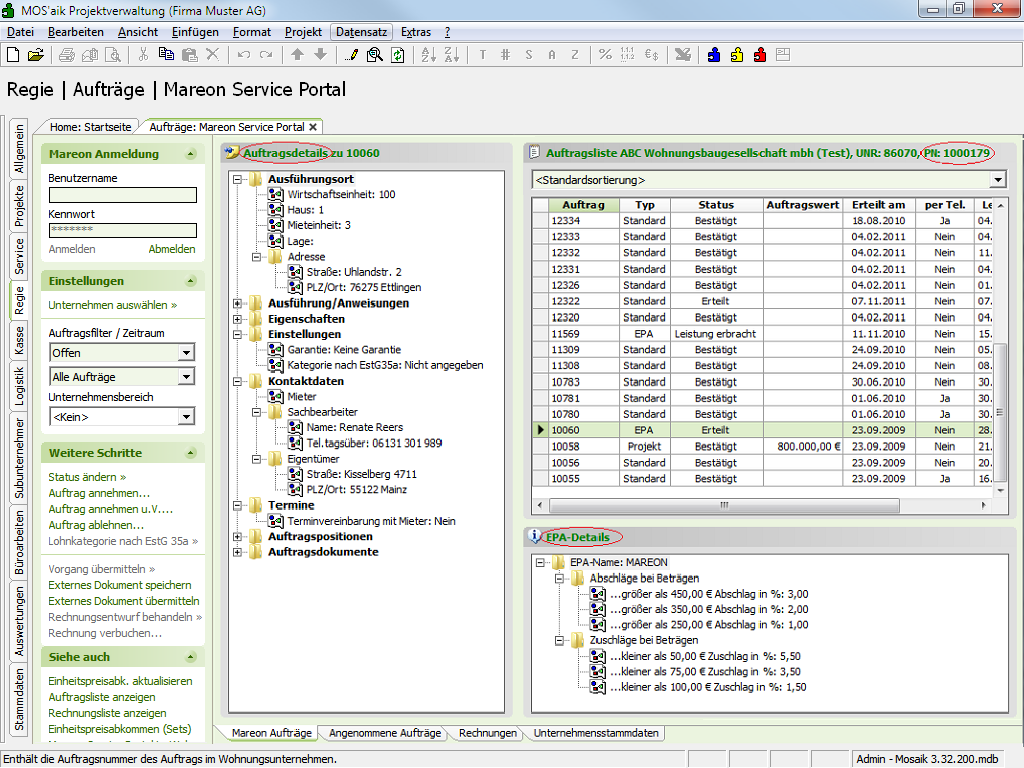Open the Datensatz menu
1024x768 pixels.
(362, 32)
